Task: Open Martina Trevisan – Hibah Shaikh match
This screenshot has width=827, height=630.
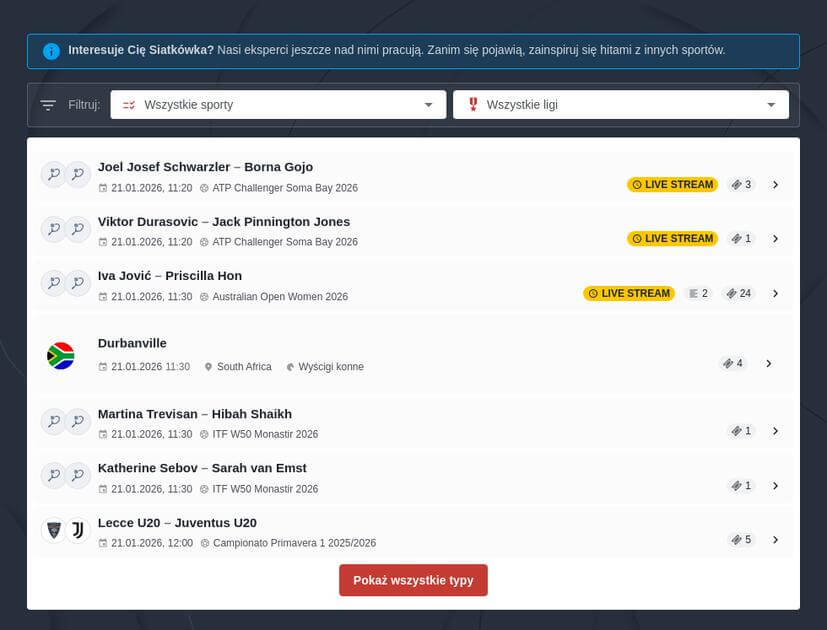Action: pyautogui.click(x=195, y=414)
